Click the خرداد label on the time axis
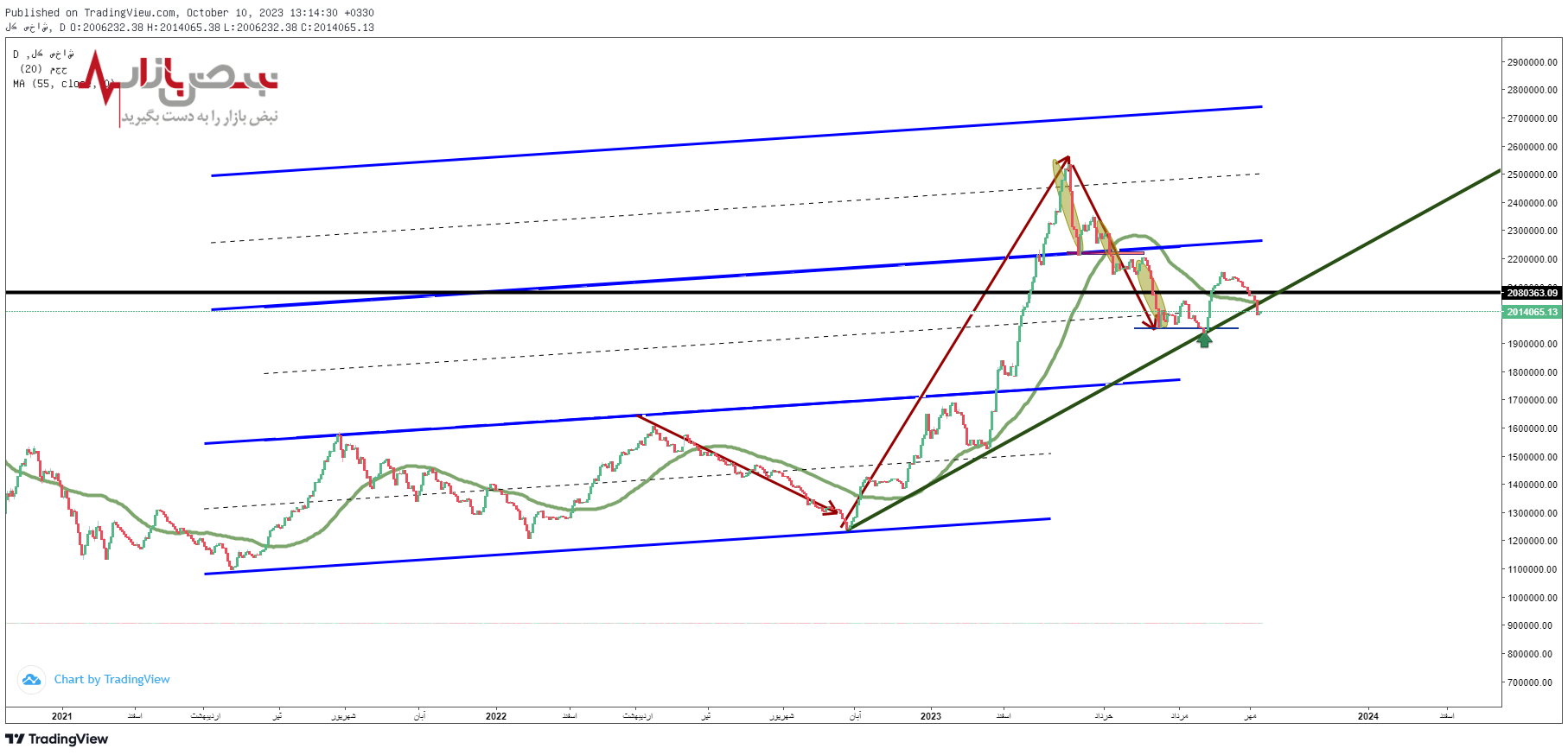The height and width of the screenshot is (755, 1568). [1104, 716]
